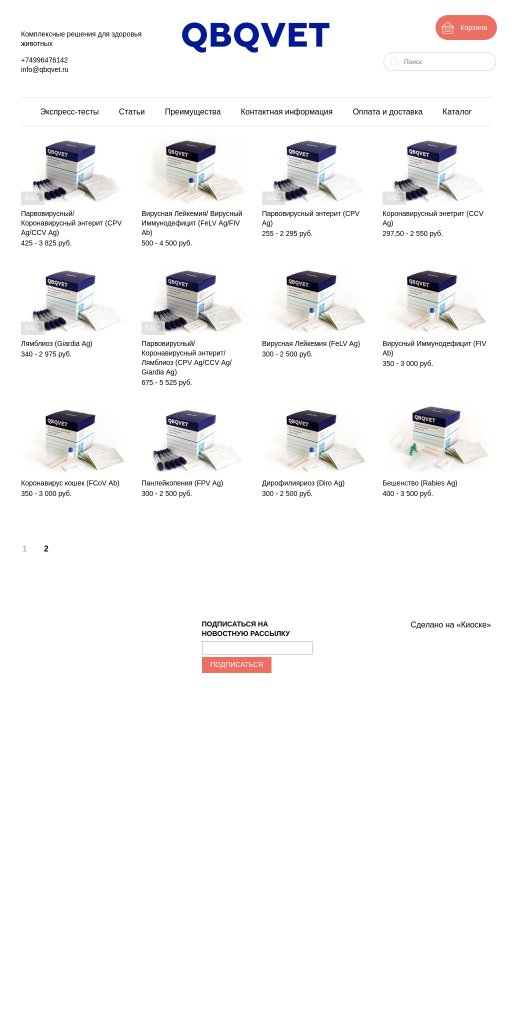Go to page 2 of products
The height and width of the screenshot is (1024, 512).
point(46,549)
